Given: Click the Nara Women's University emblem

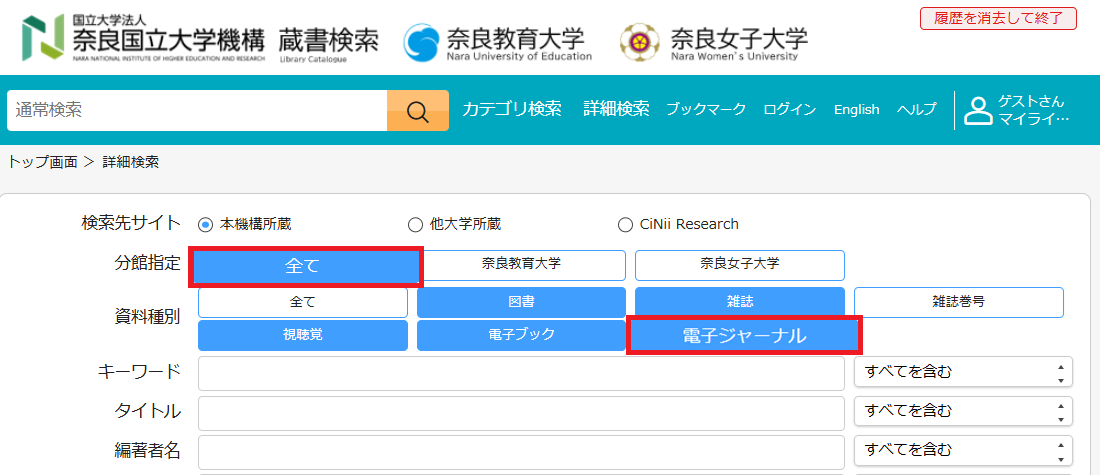Looking at the screenshot, I should pos(639,41).
